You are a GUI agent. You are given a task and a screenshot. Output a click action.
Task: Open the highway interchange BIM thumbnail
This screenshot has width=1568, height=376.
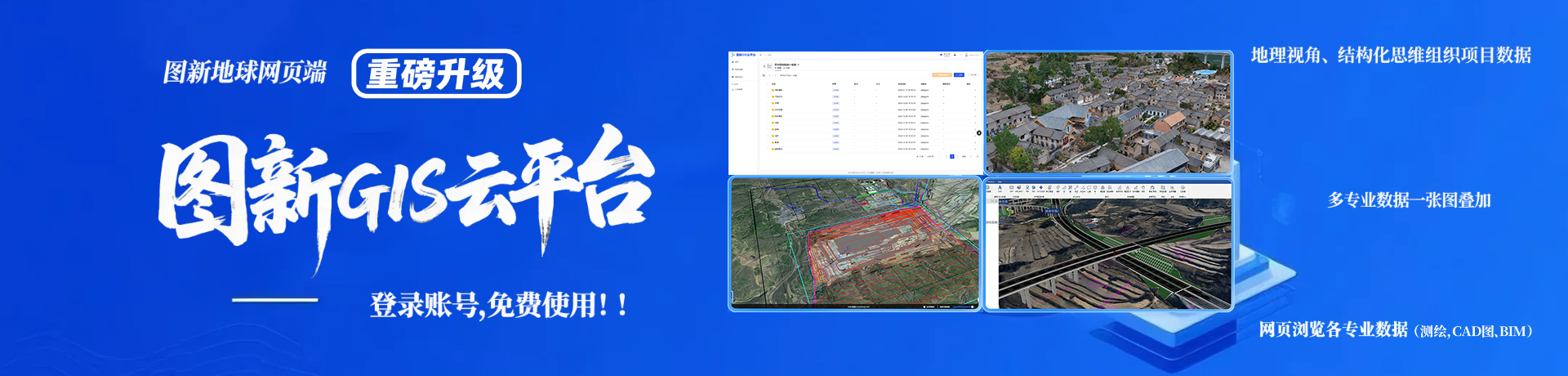pyautogui.click(x=1108, y=244)
